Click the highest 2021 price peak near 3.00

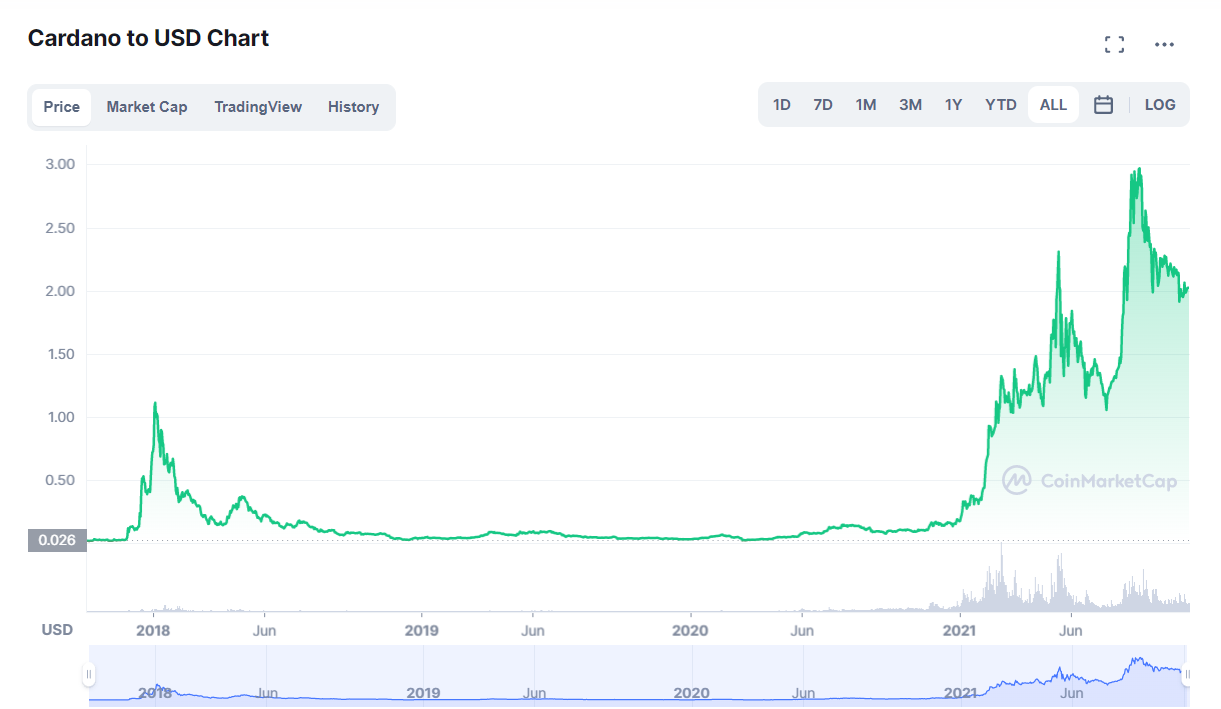coord(1140,169)
